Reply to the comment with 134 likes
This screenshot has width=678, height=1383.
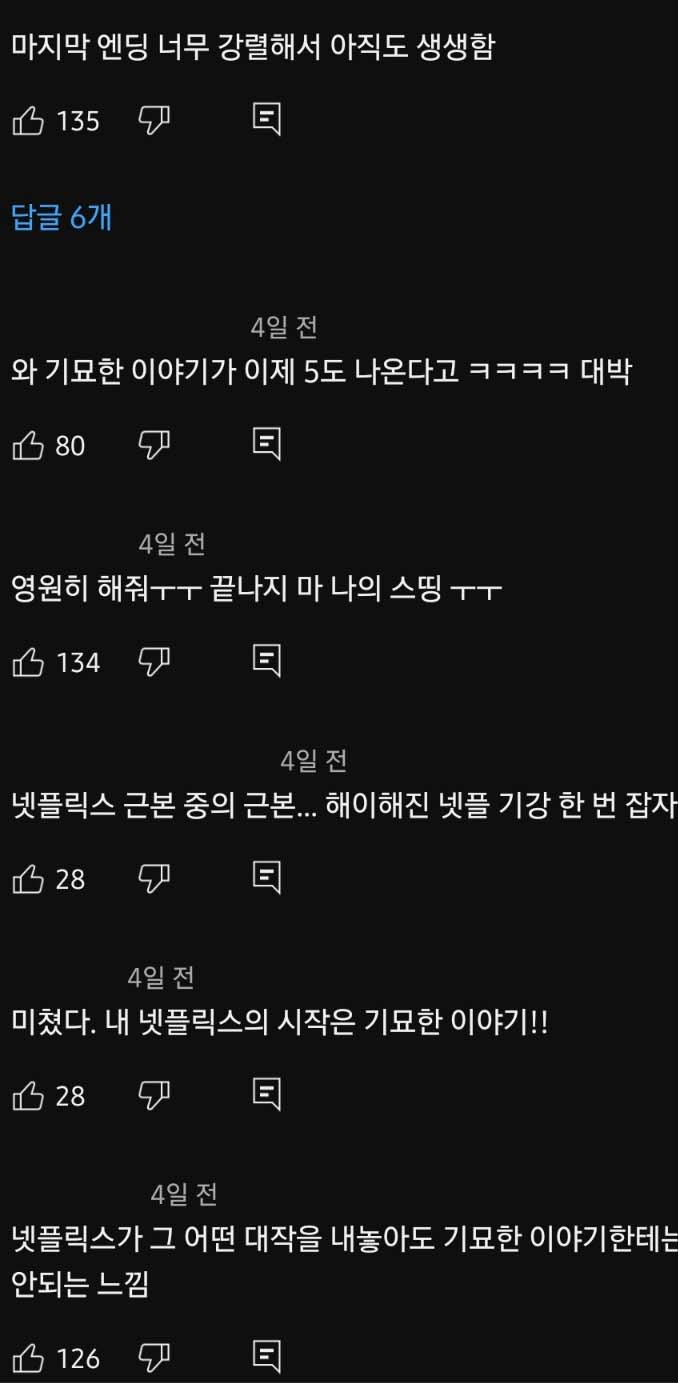coord(266,661)
